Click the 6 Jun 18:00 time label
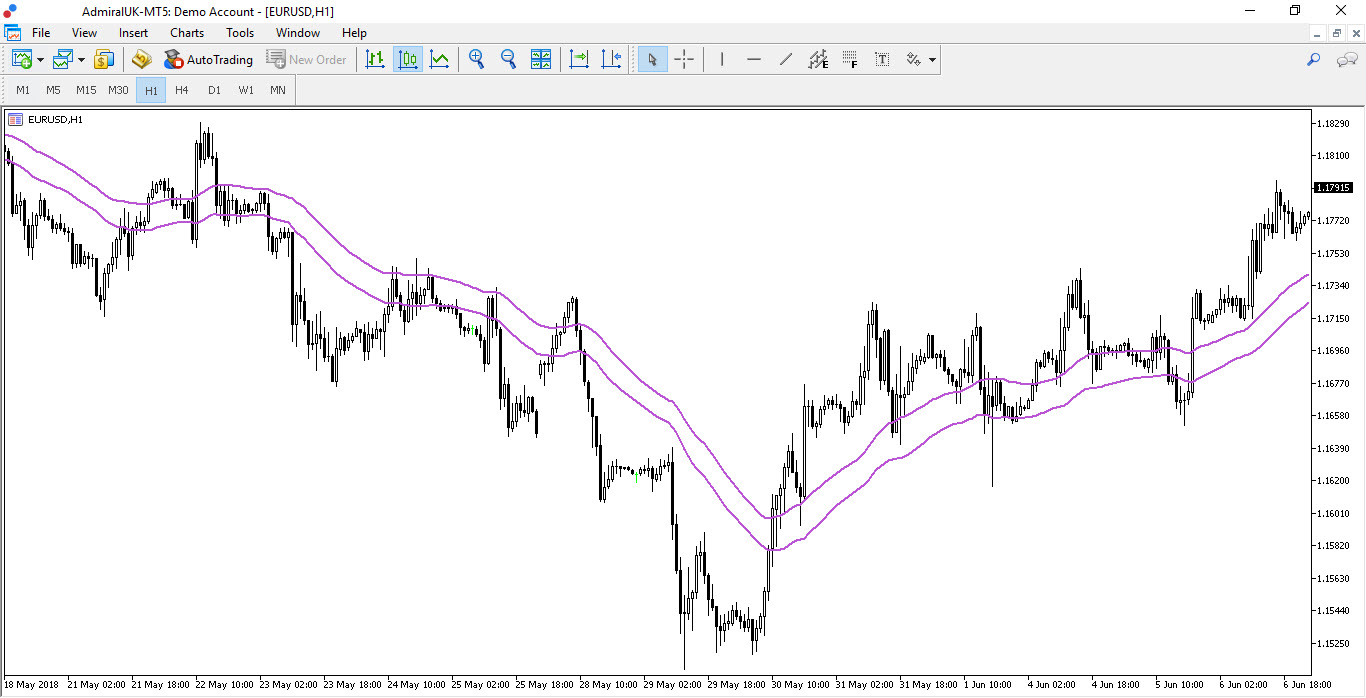The height and width of the screenshot is (698, 1366). pyautogui.click(x=1305, y=685)
